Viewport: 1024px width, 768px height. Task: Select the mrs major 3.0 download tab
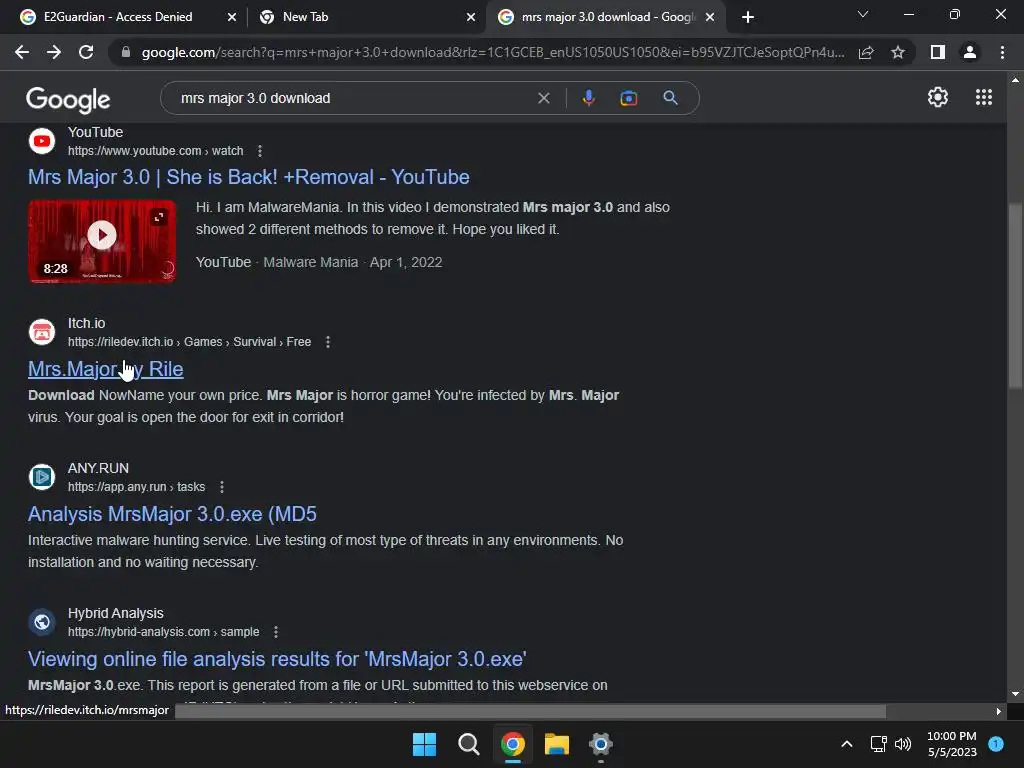[x=607, y=17]
